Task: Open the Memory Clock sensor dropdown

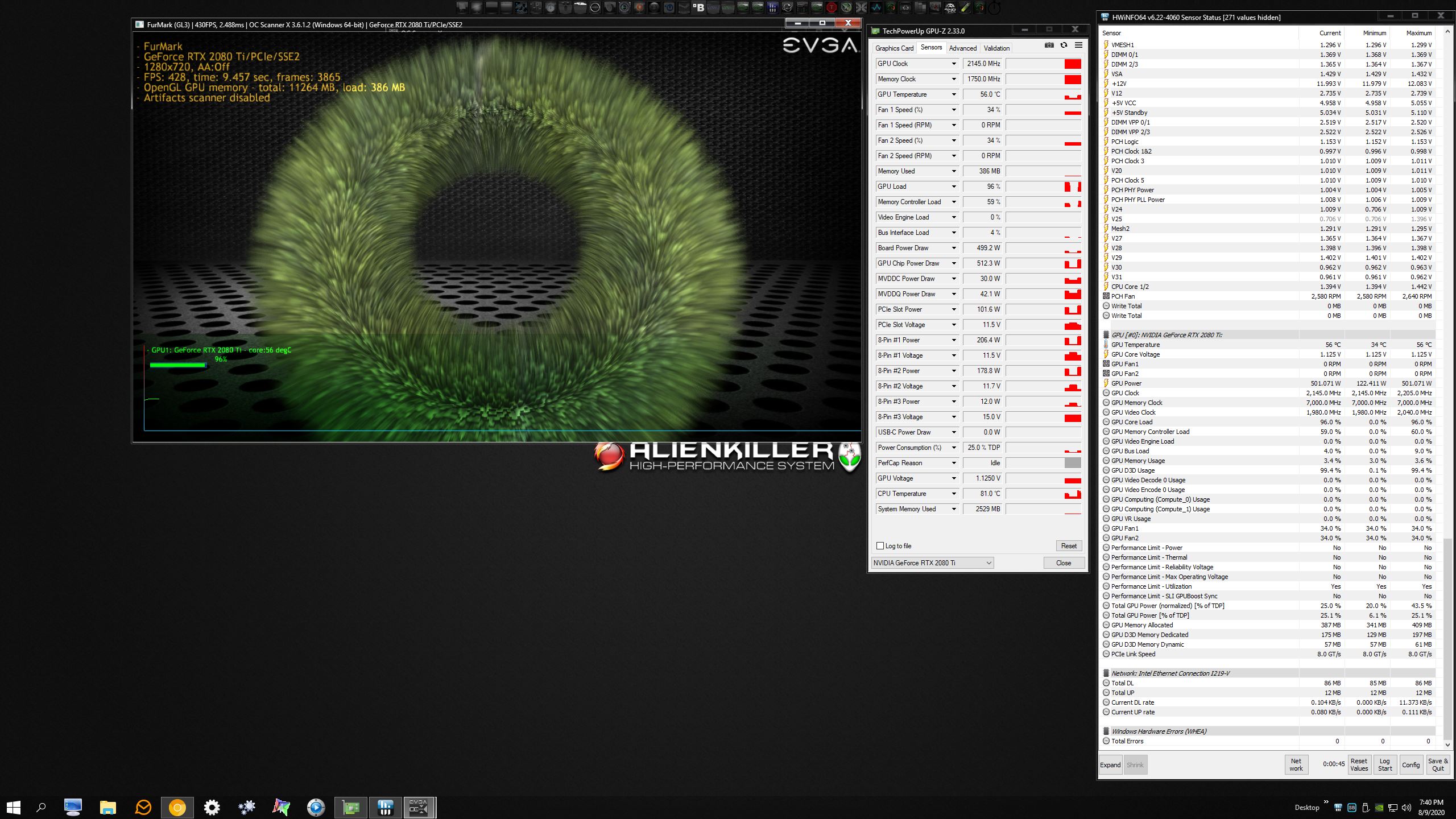Action: 954,79
